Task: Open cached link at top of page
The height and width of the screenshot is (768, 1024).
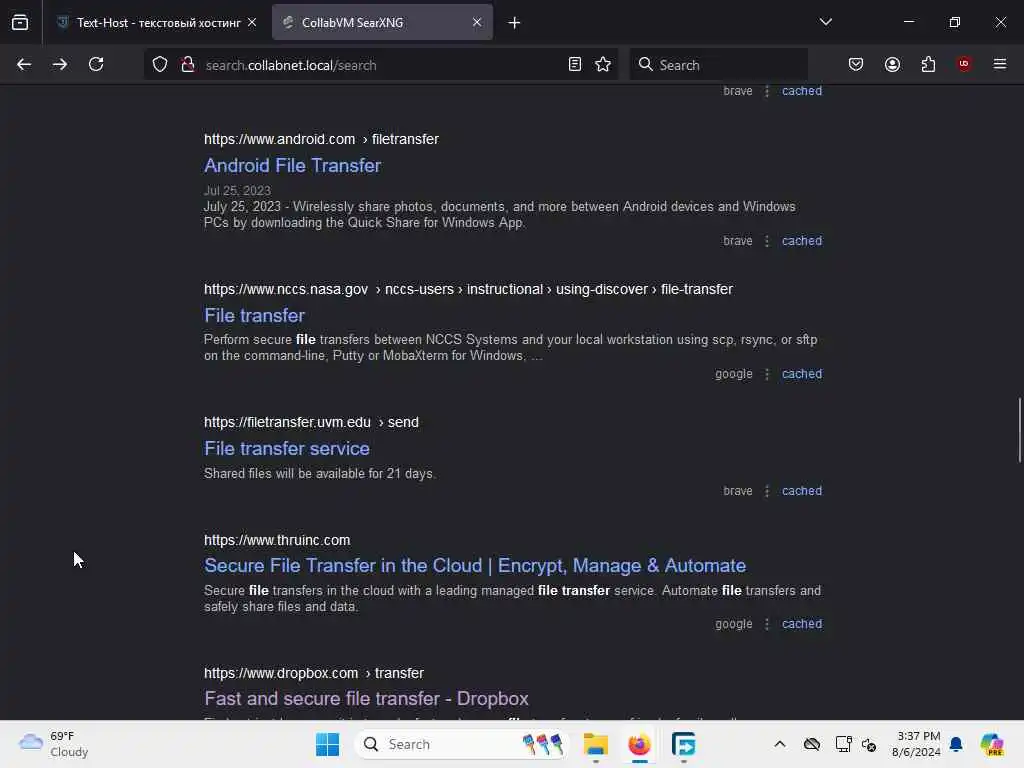Action: tap(802, 91)
